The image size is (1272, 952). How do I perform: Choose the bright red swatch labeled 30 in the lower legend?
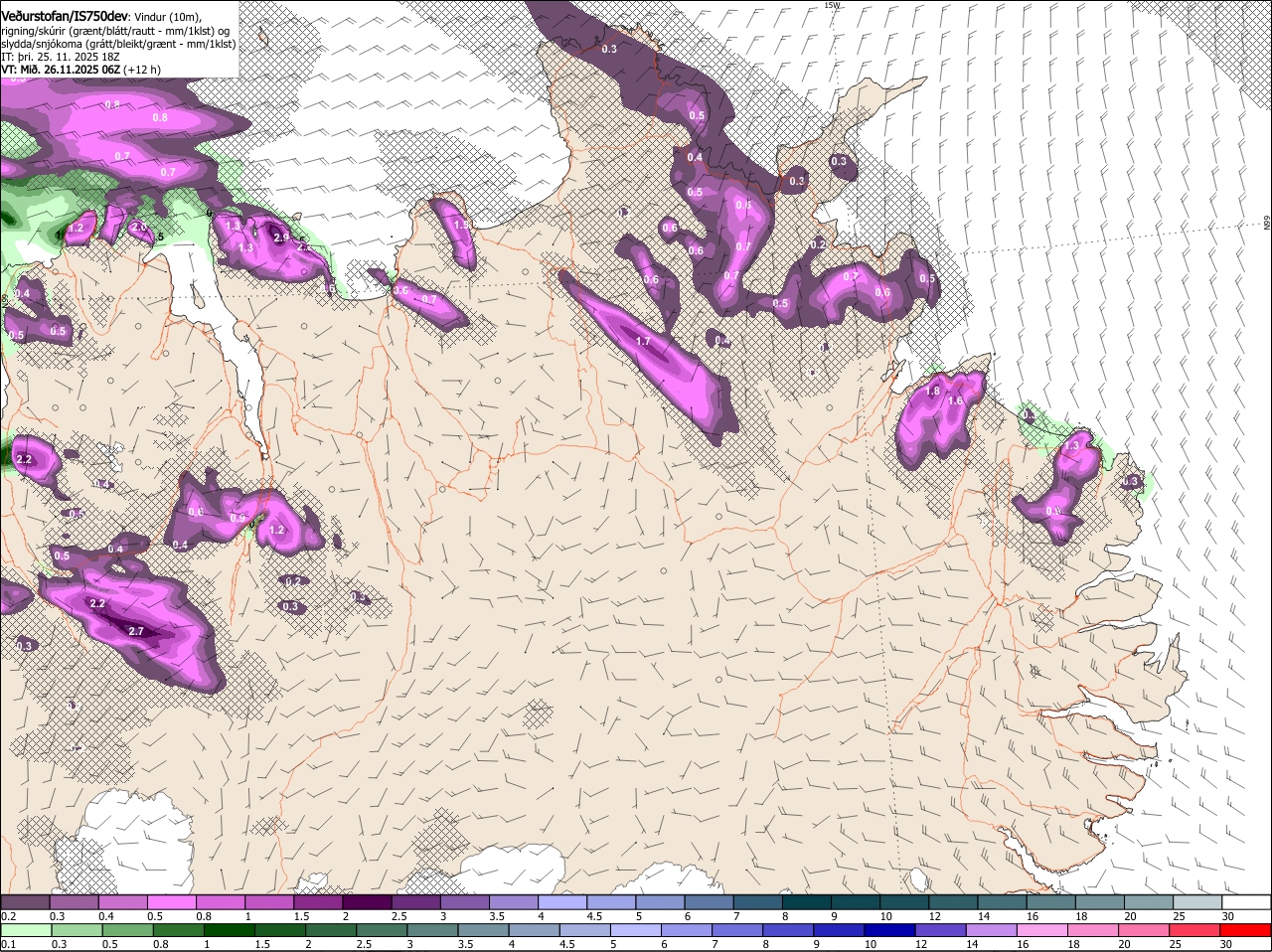tap(1246, 931)
